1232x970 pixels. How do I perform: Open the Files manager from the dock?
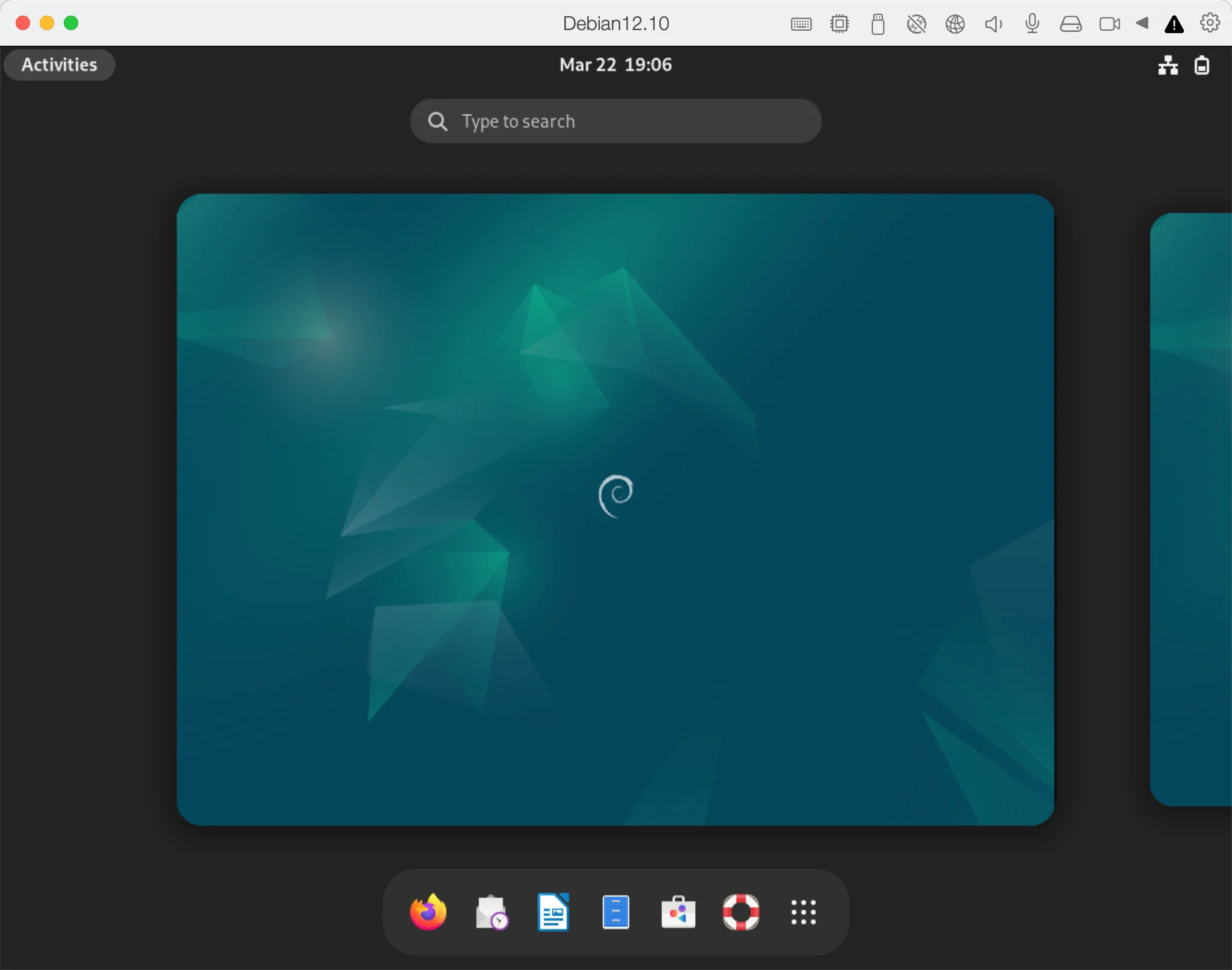(x=615, y=912)
